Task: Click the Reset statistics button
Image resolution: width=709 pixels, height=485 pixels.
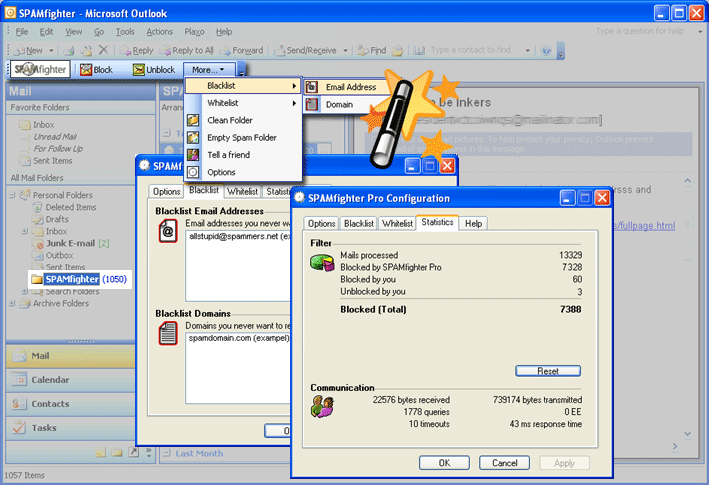Action: (548, 371)
